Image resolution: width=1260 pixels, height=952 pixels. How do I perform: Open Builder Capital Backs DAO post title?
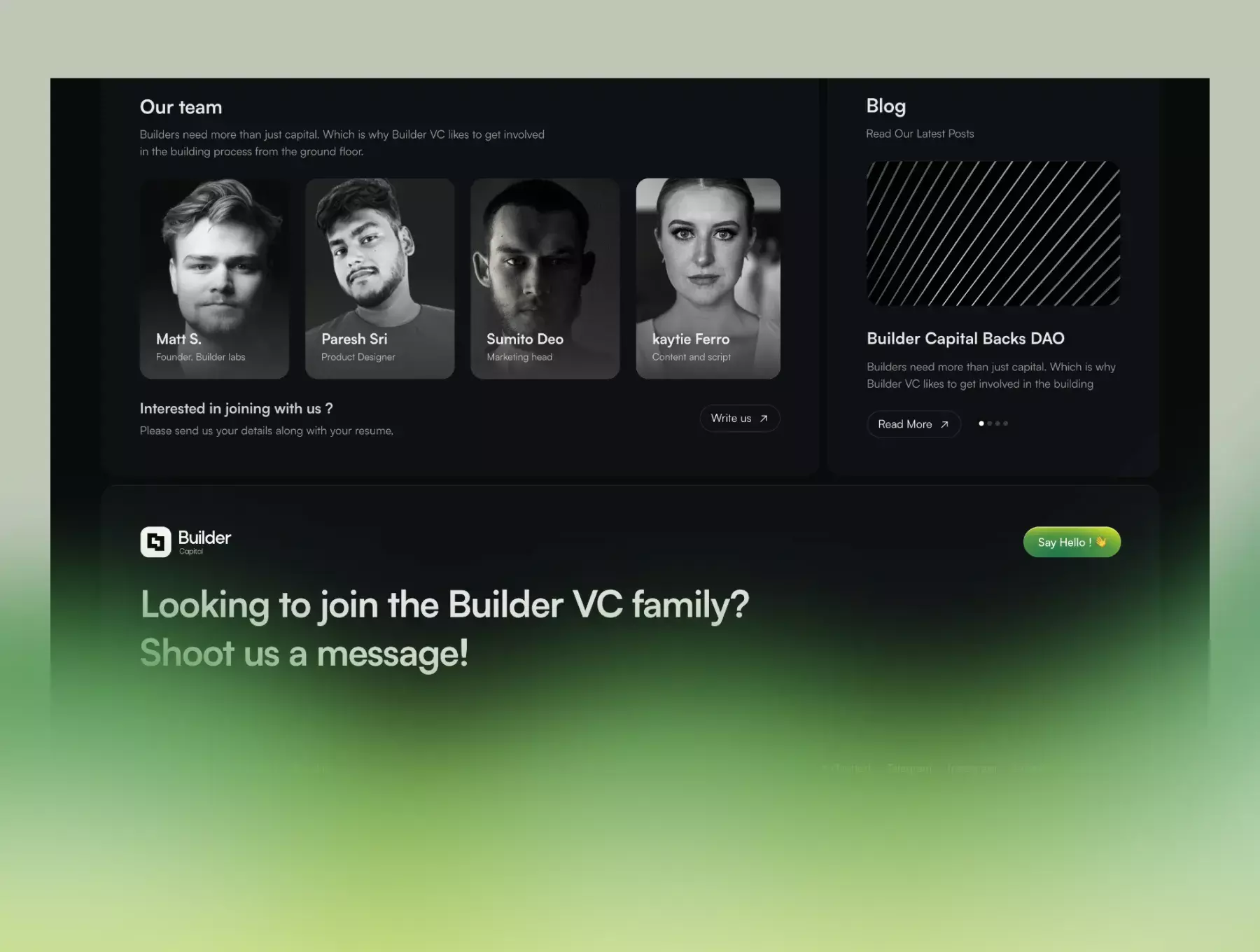(x=965, y=339)
